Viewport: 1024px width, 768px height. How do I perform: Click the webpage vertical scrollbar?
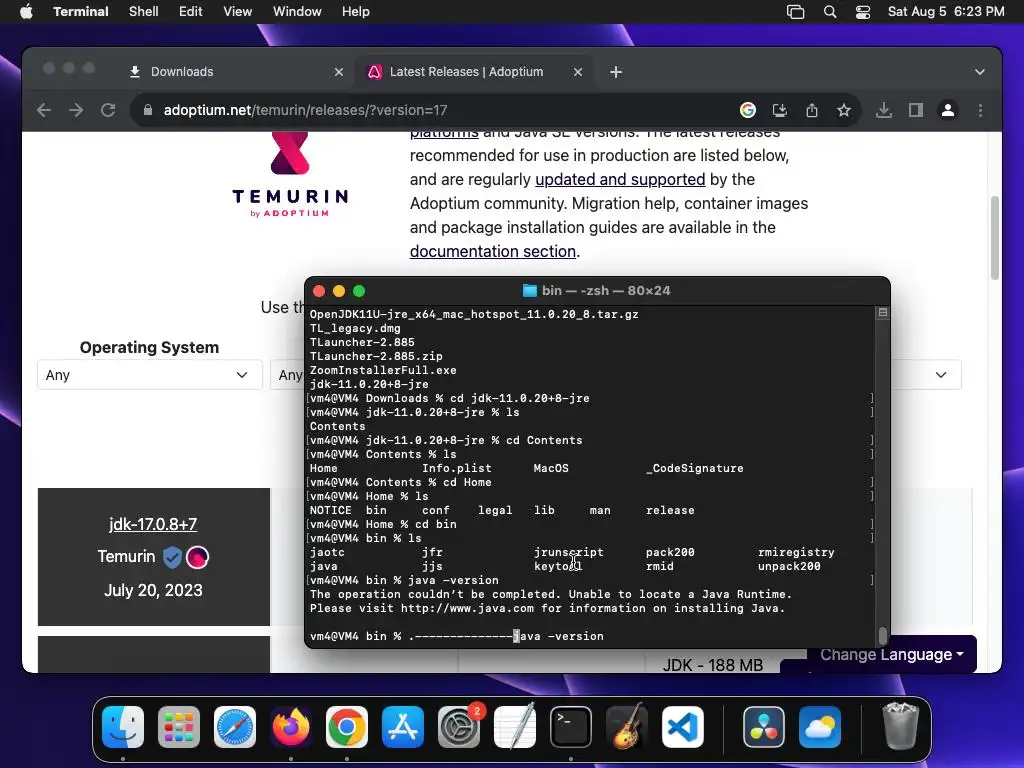995,238
